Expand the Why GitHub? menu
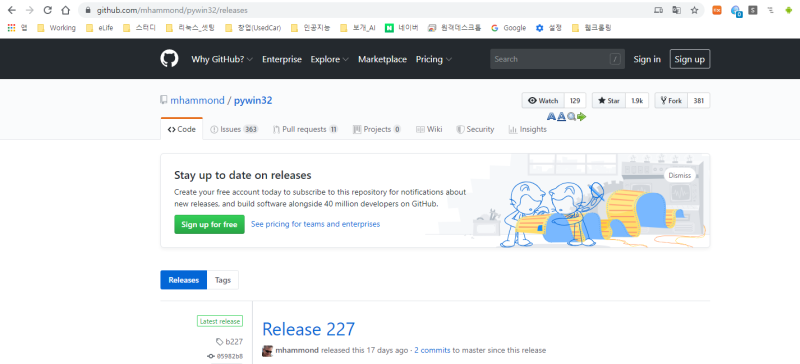Image resolution: width=800 pixels, height=364 pixels. (222, 59)
